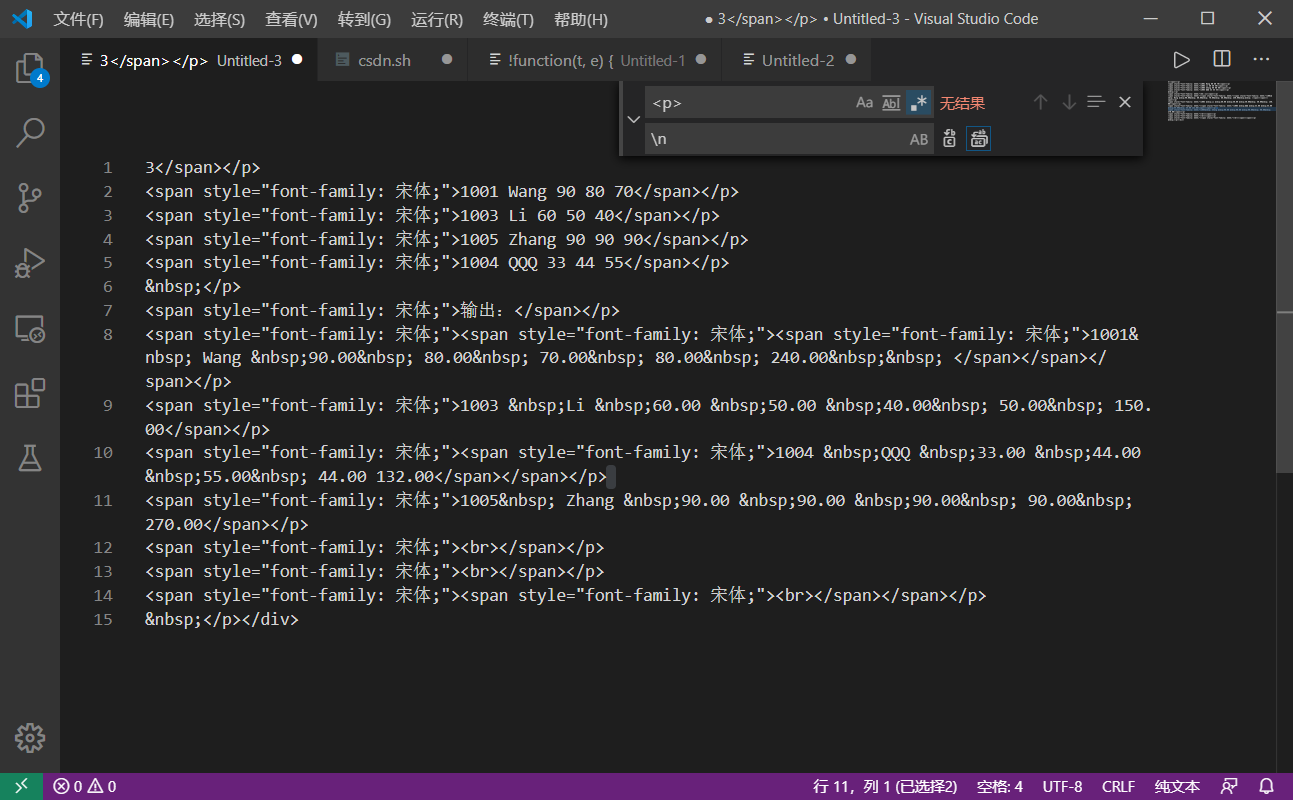Open end of line selector CRLF
The width and height of the screenshot is (1293, 800).
tap(1118, 786)
